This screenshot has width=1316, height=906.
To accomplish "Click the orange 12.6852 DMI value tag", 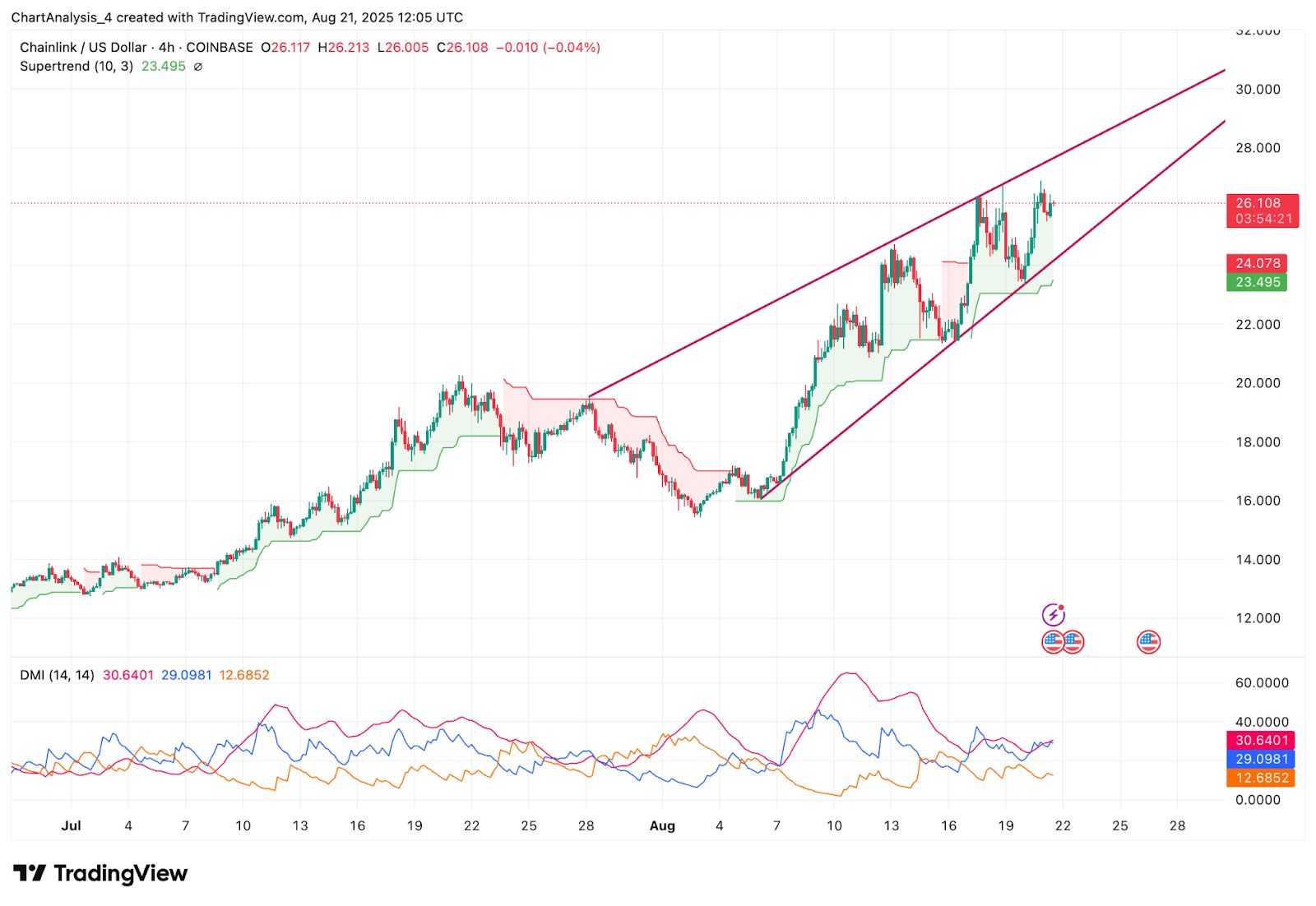I will [1260, 778].
